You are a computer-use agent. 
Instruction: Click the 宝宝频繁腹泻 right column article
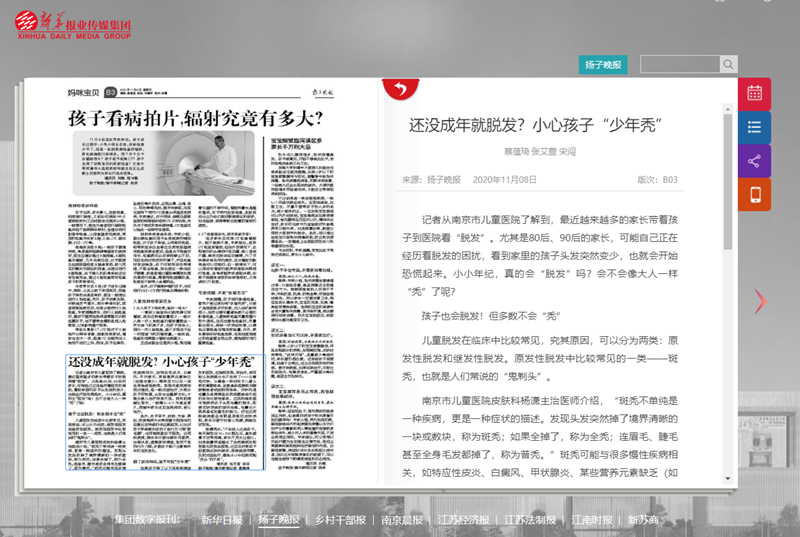click(x=302, y=303)
